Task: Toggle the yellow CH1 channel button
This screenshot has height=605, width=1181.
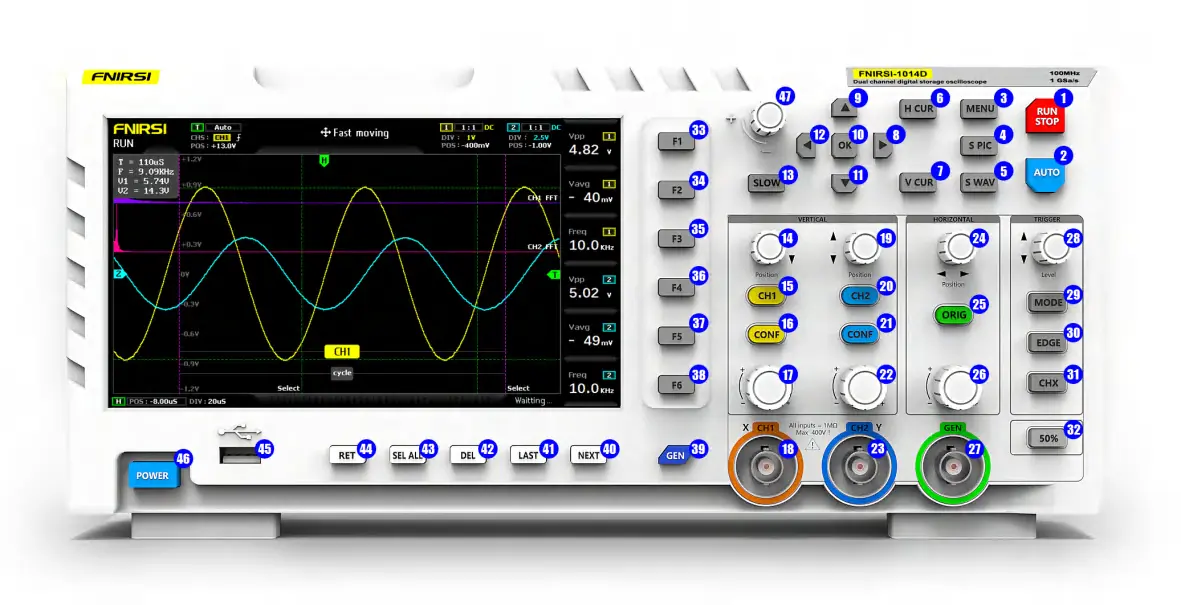Action: tap(766, 296)
